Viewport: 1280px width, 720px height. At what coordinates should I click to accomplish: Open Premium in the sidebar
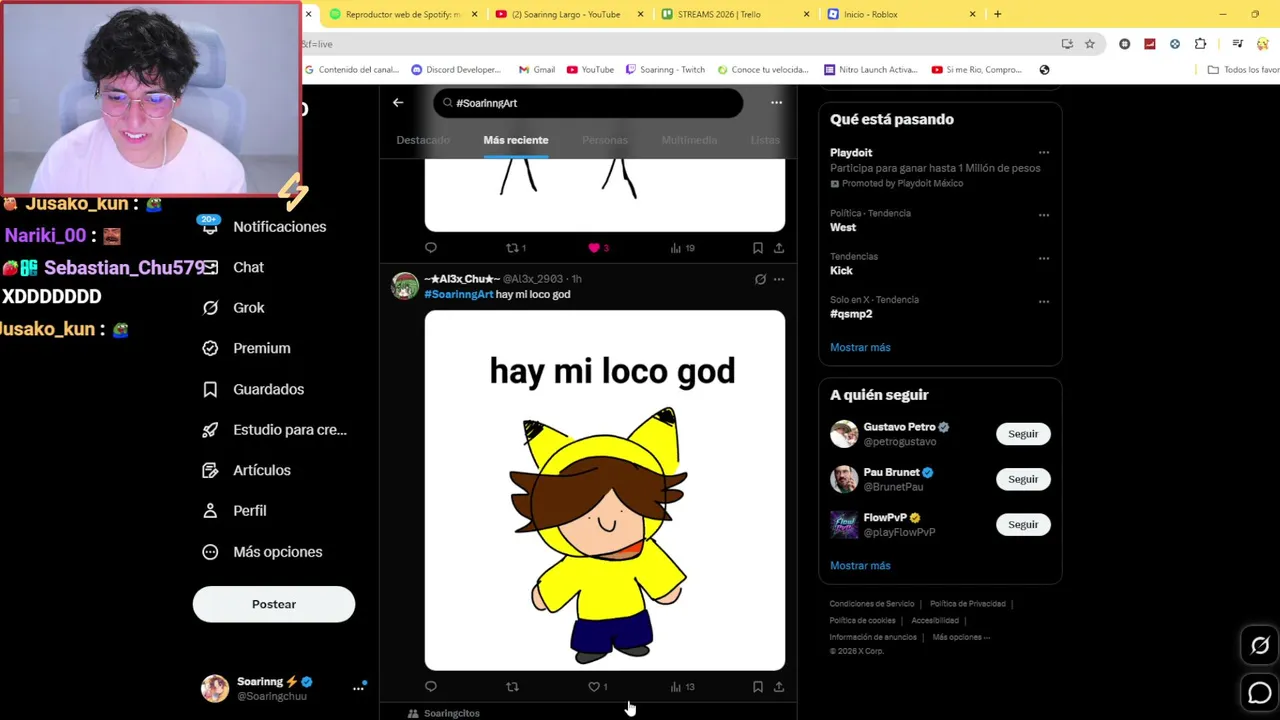pos(261,348)
